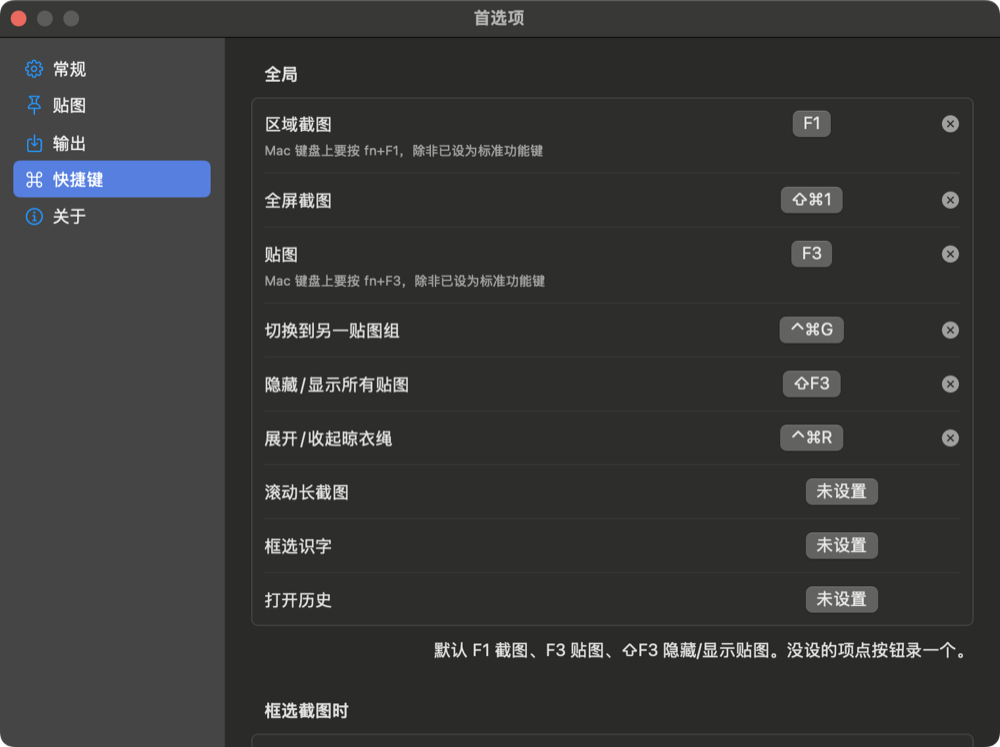
Task: Record a new shortcut on the F1 button
Action: coord(811,124)
